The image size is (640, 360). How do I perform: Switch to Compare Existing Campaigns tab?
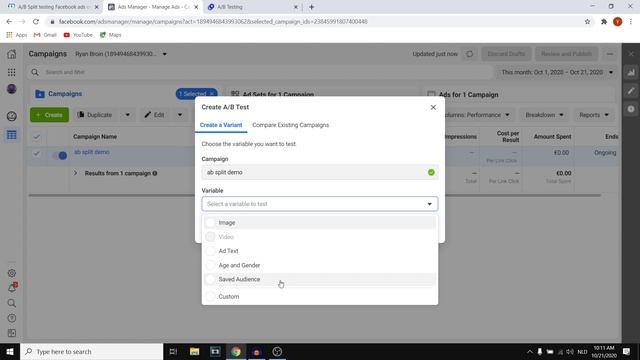coord(291,125)
